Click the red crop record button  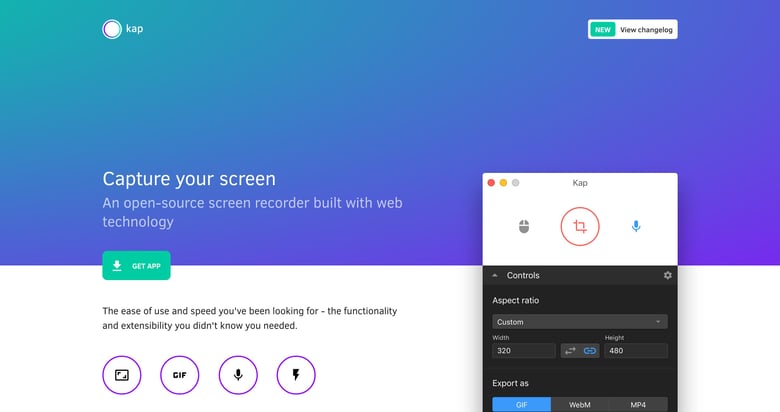coord(580,227)
